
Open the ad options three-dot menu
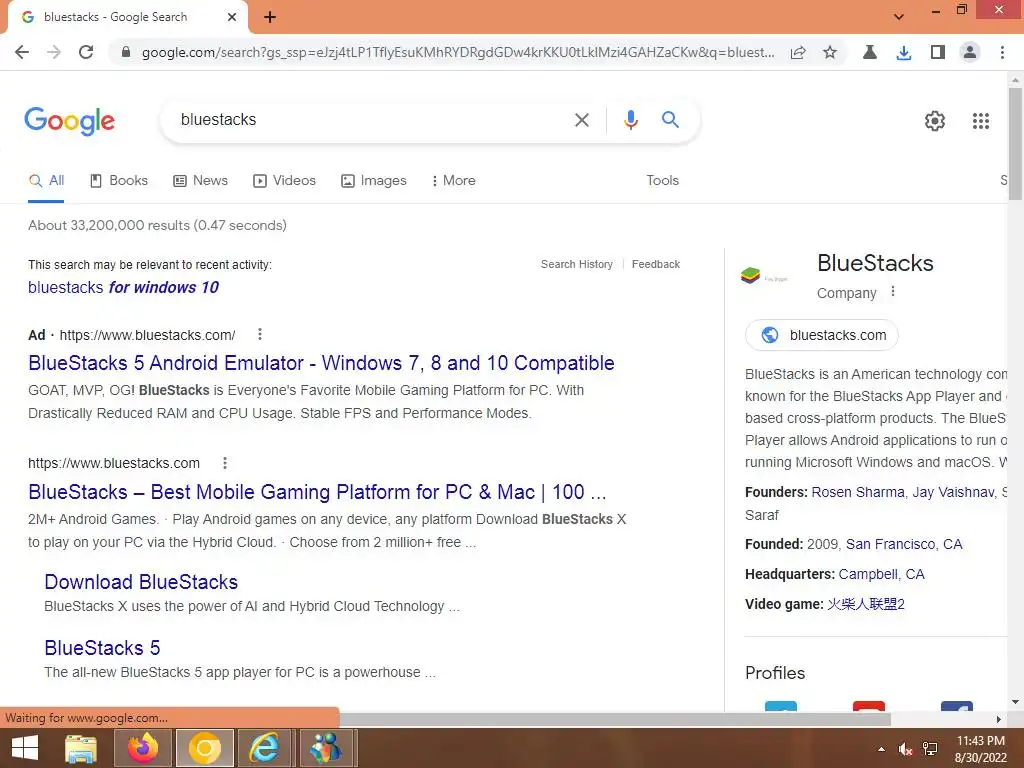260,334
